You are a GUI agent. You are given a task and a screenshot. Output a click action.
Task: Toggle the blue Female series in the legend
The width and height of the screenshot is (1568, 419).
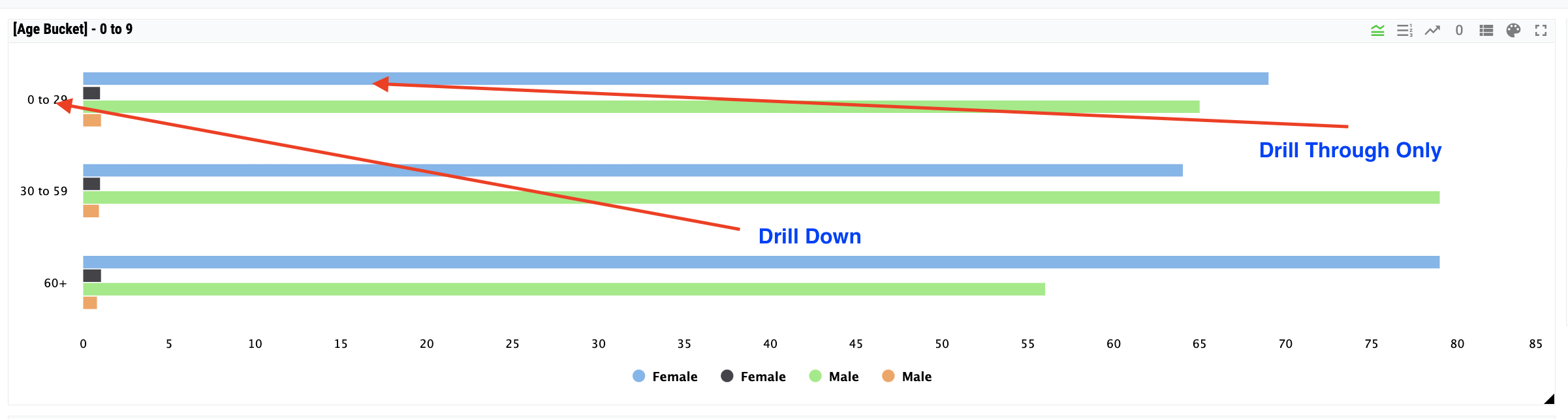[x=665, y=376]
